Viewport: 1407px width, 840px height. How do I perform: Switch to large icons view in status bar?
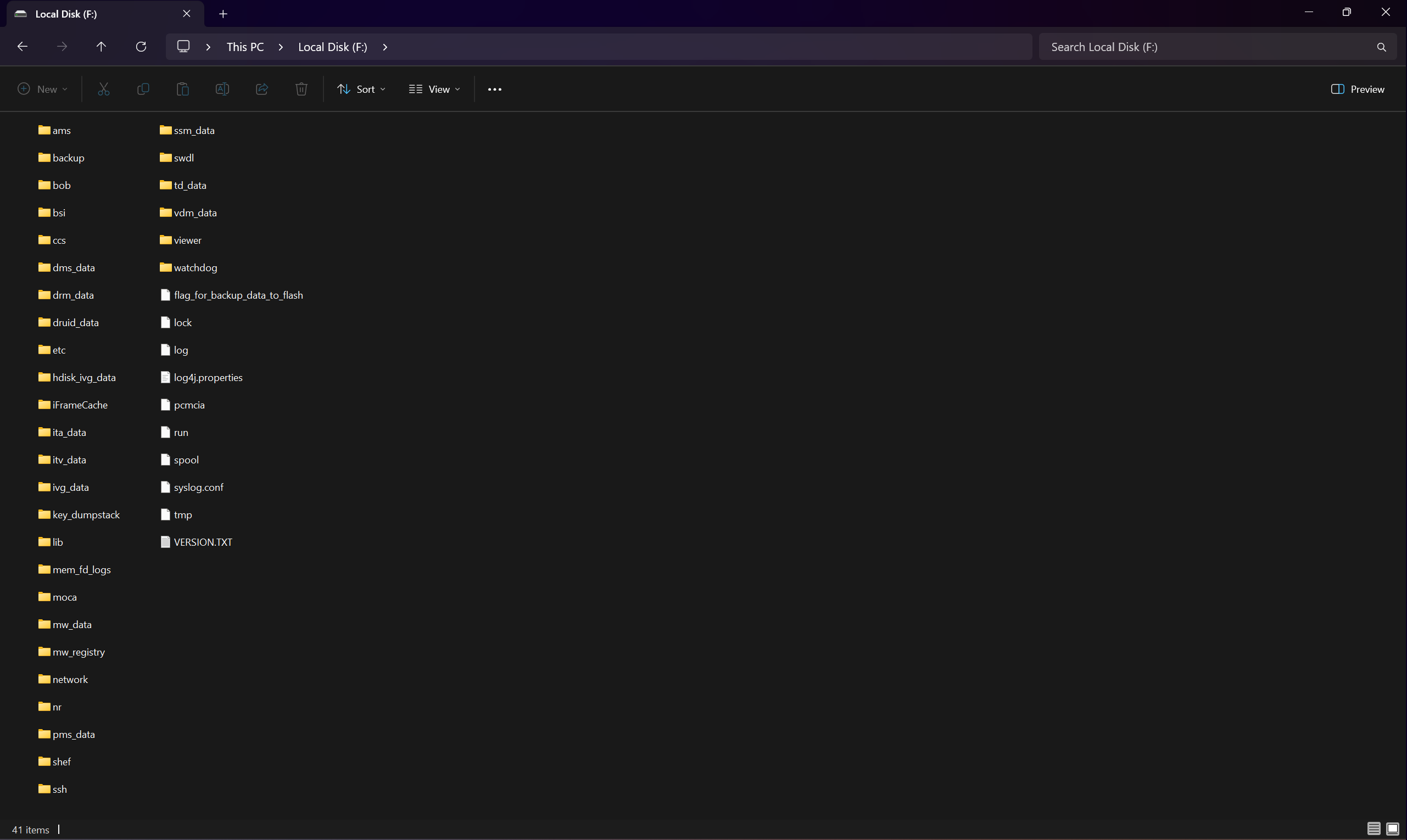click(x=1392, y=829)
